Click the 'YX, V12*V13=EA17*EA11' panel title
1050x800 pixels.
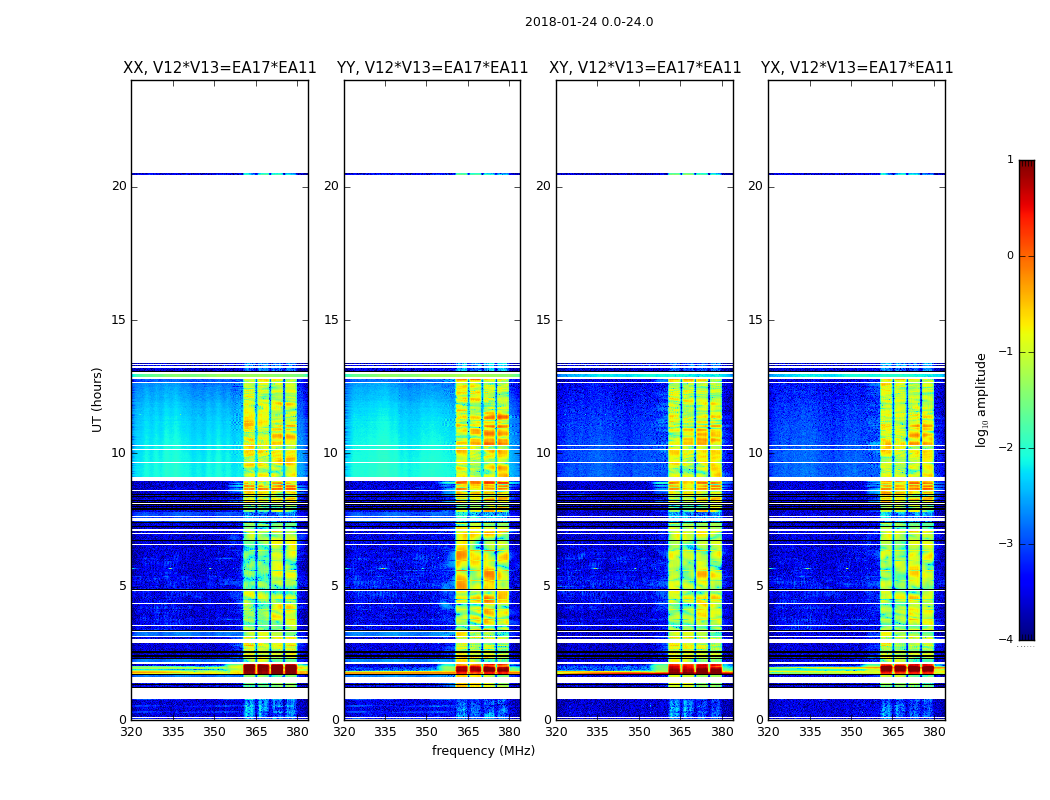[x=857, y=68]
